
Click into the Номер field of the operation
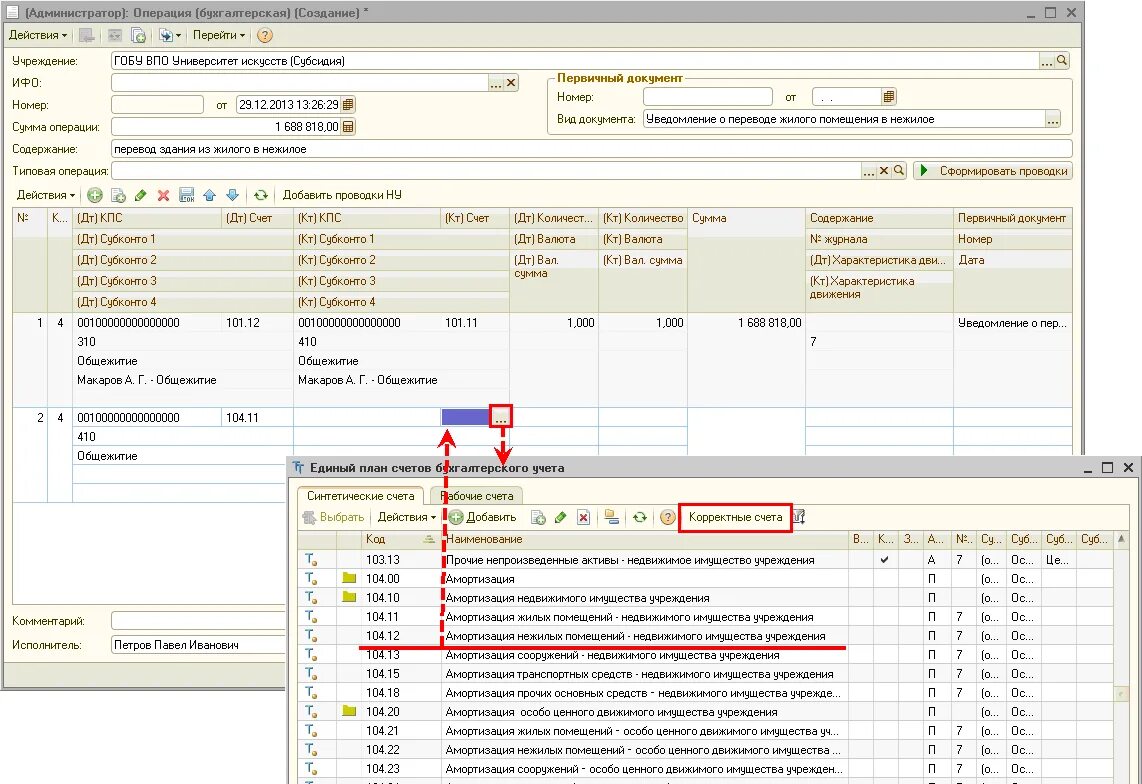tap(157, 105)
